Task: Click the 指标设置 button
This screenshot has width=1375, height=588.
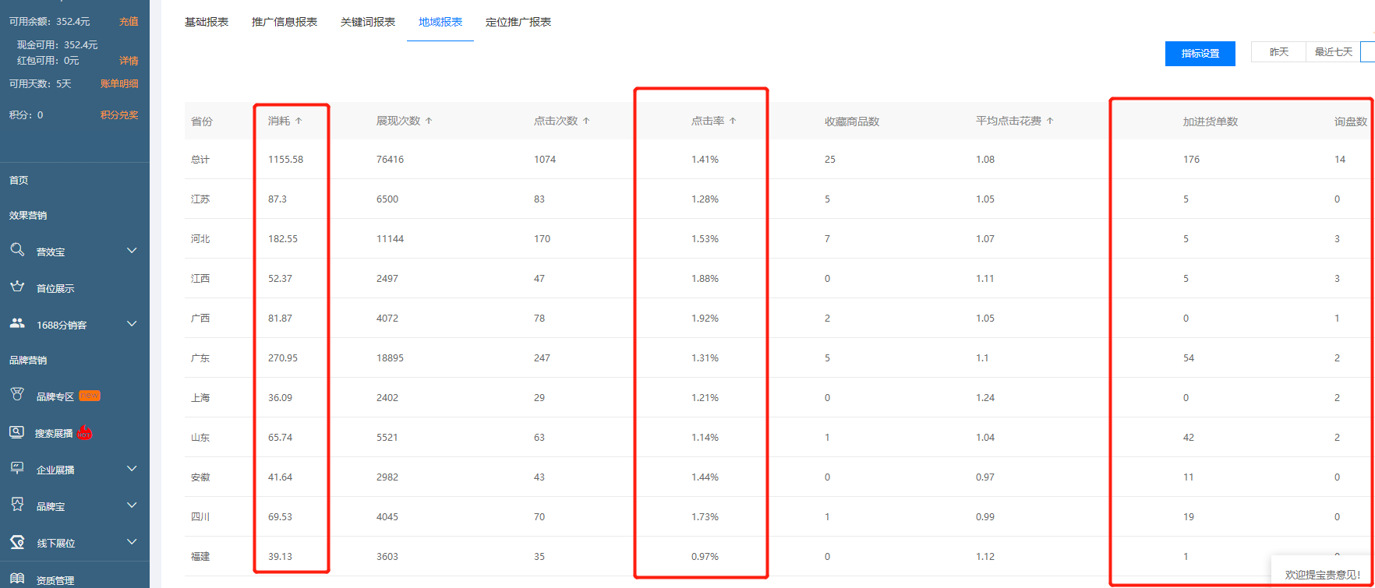Action: coord(1200,53)
